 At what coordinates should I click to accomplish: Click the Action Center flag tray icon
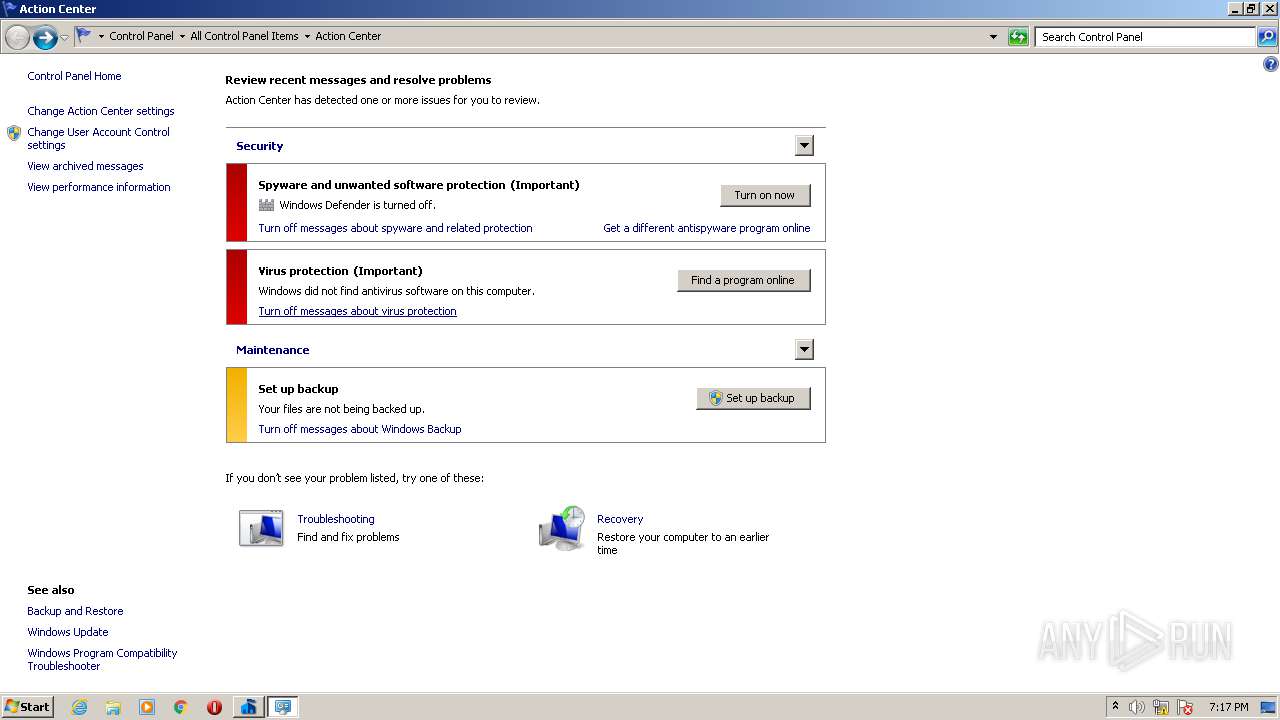coord(1185,707)
